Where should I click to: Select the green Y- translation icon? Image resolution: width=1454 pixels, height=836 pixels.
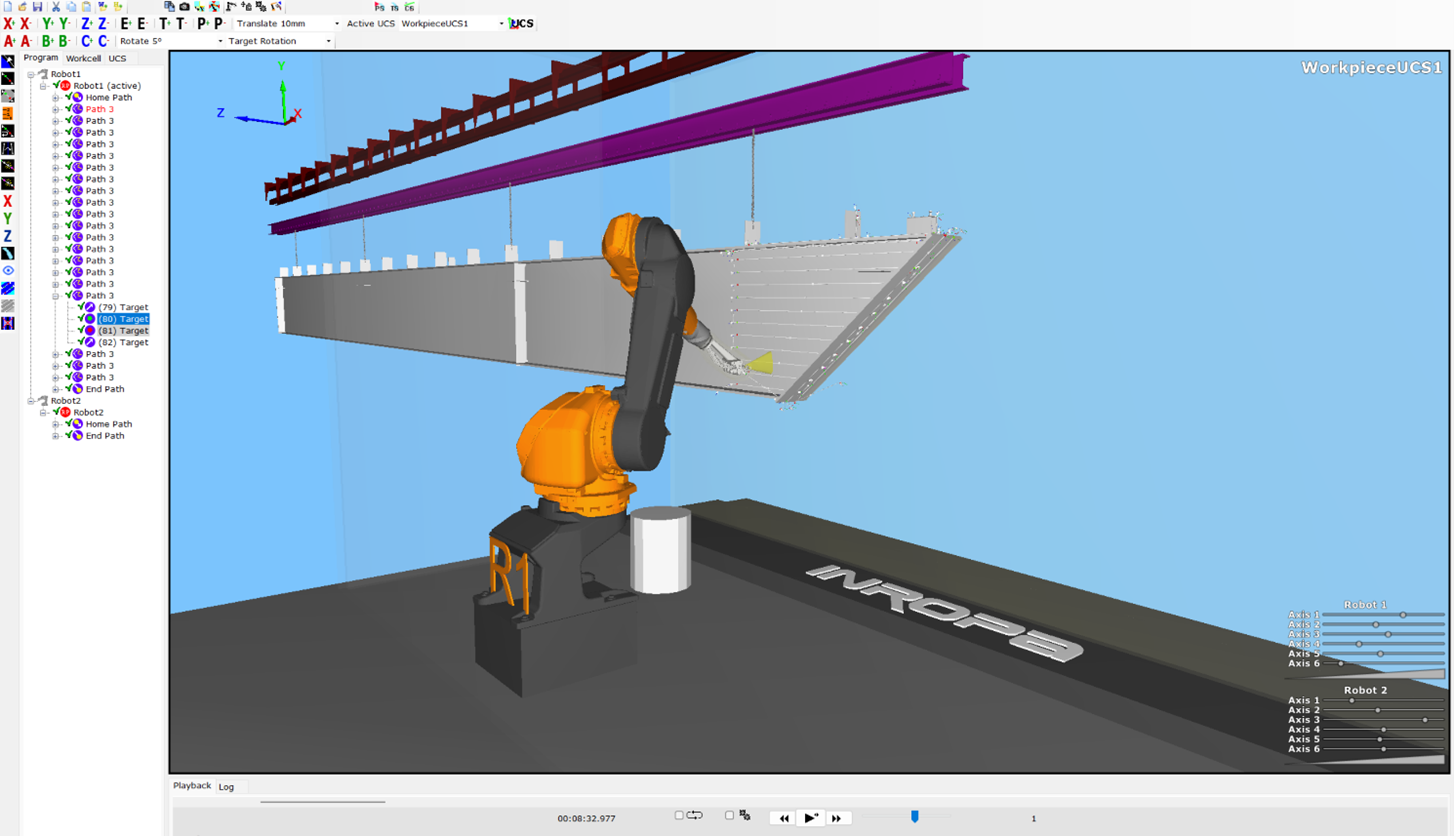[x=62, y=23]
